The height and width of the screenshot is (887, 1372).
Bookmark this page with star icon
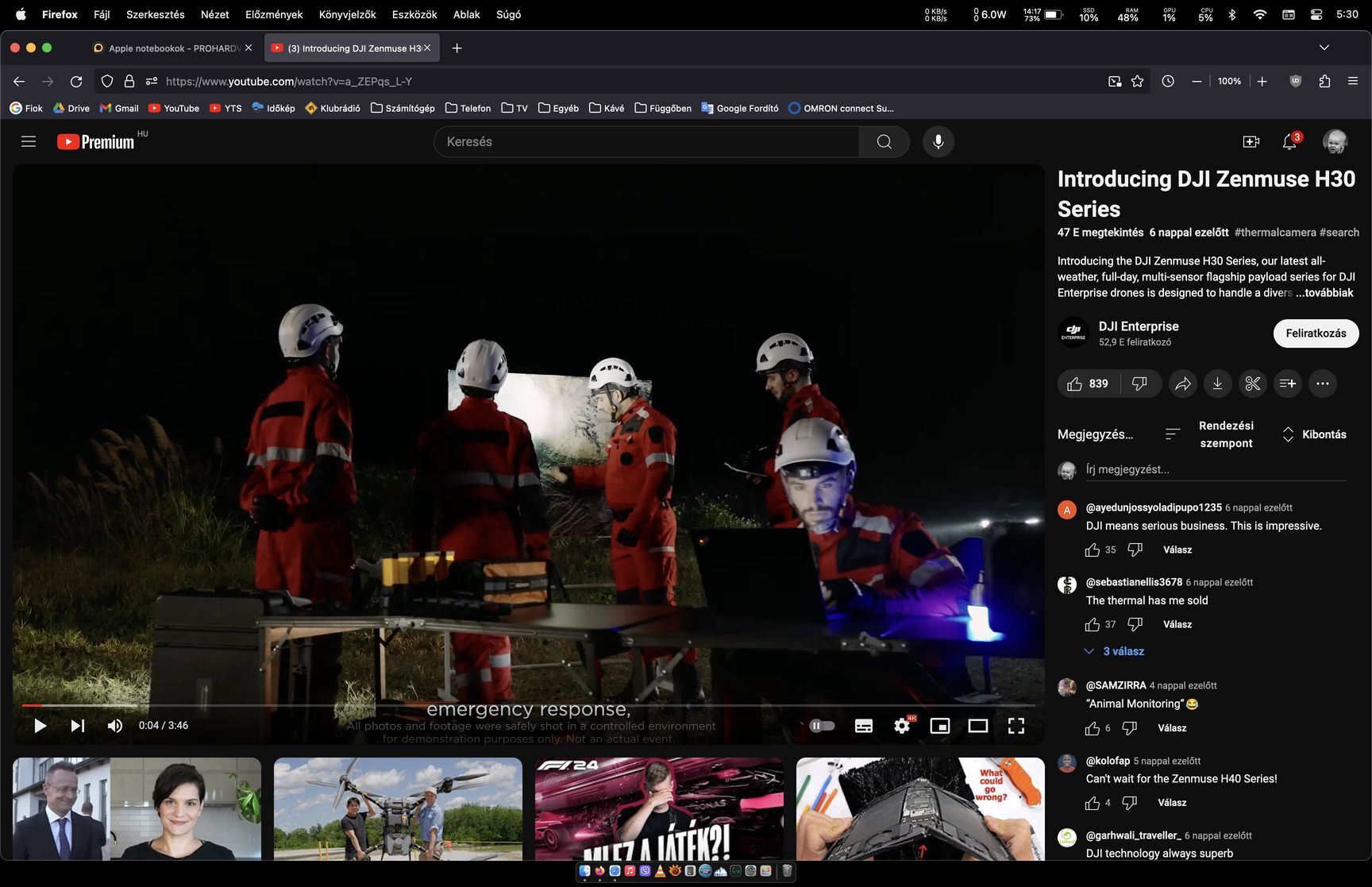click(x=1137, y=81)
